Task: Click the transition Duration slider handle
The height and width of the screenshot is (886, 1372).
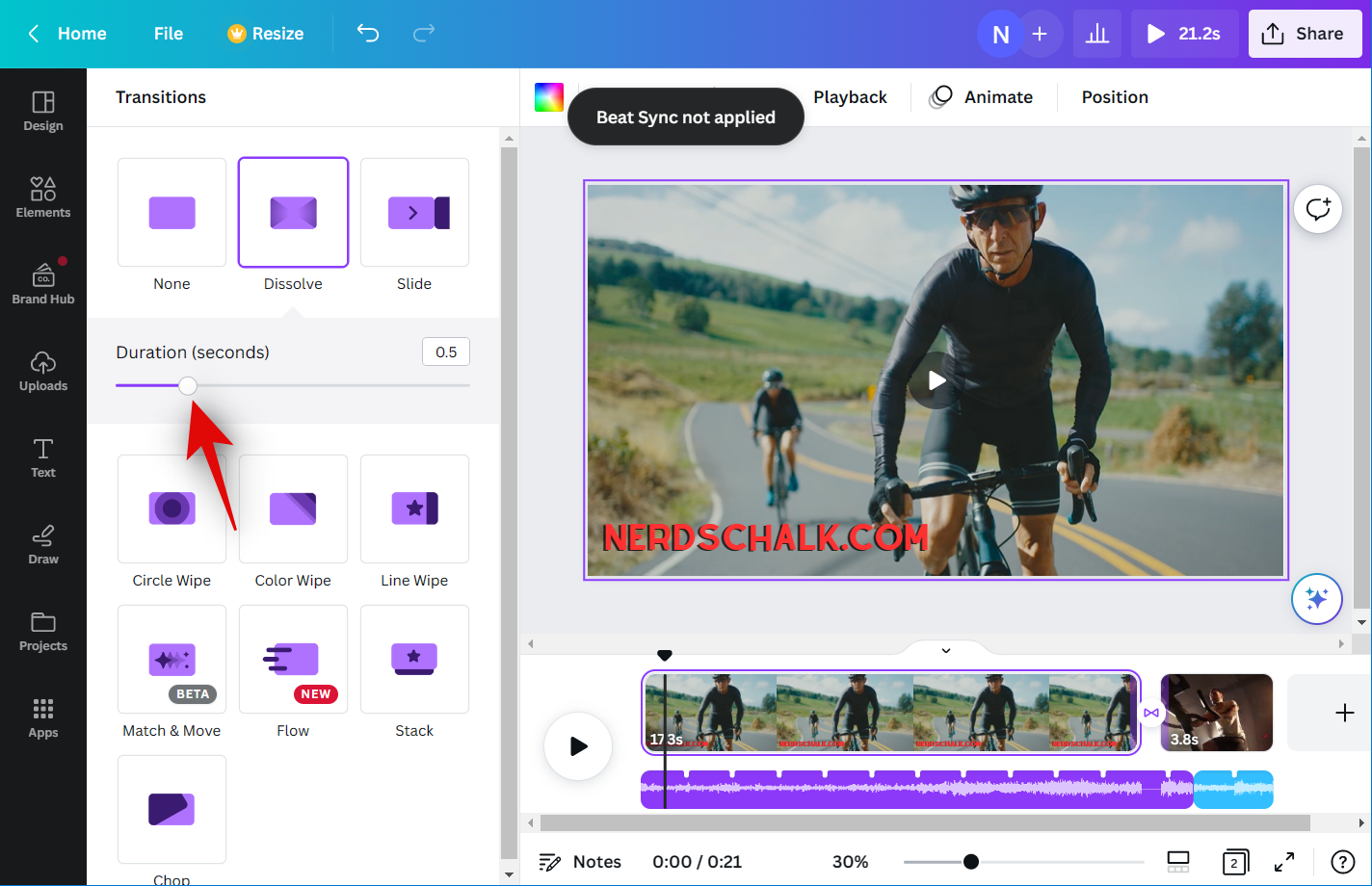Action: coord(188,386)
